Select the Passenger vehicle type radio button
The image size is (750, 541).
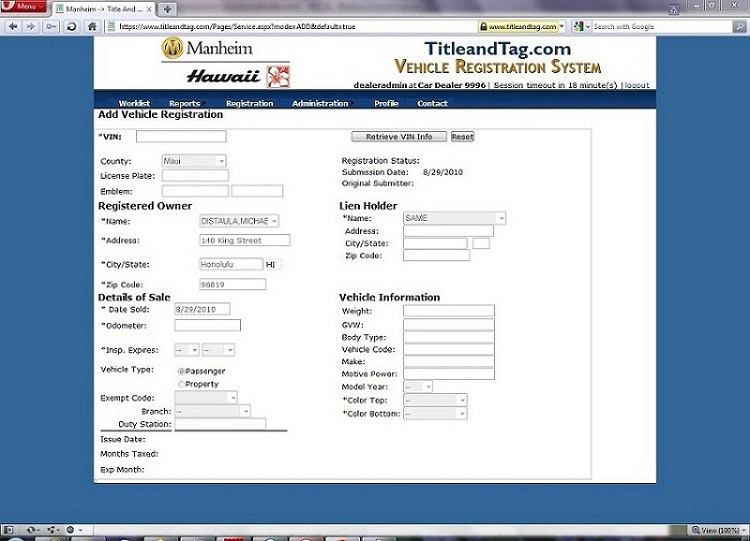181,371
